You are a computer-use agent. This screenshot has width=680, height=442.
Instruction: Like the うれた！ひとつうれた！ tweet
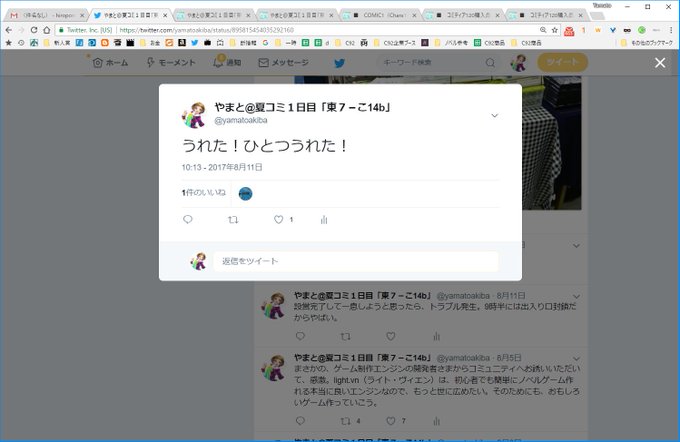(278, 220)
